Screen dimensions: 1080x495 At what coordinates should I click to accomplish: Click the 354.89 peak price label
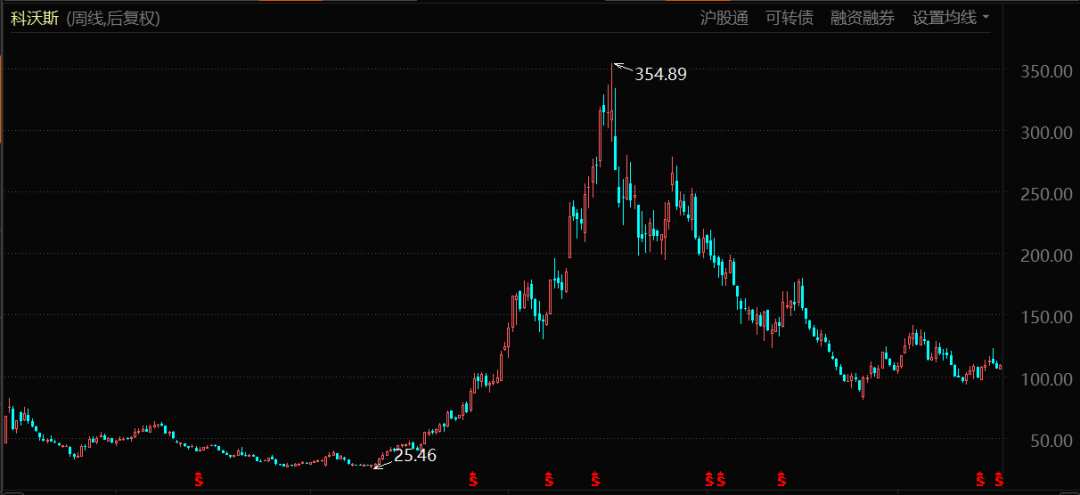click(x=660, y=73)
